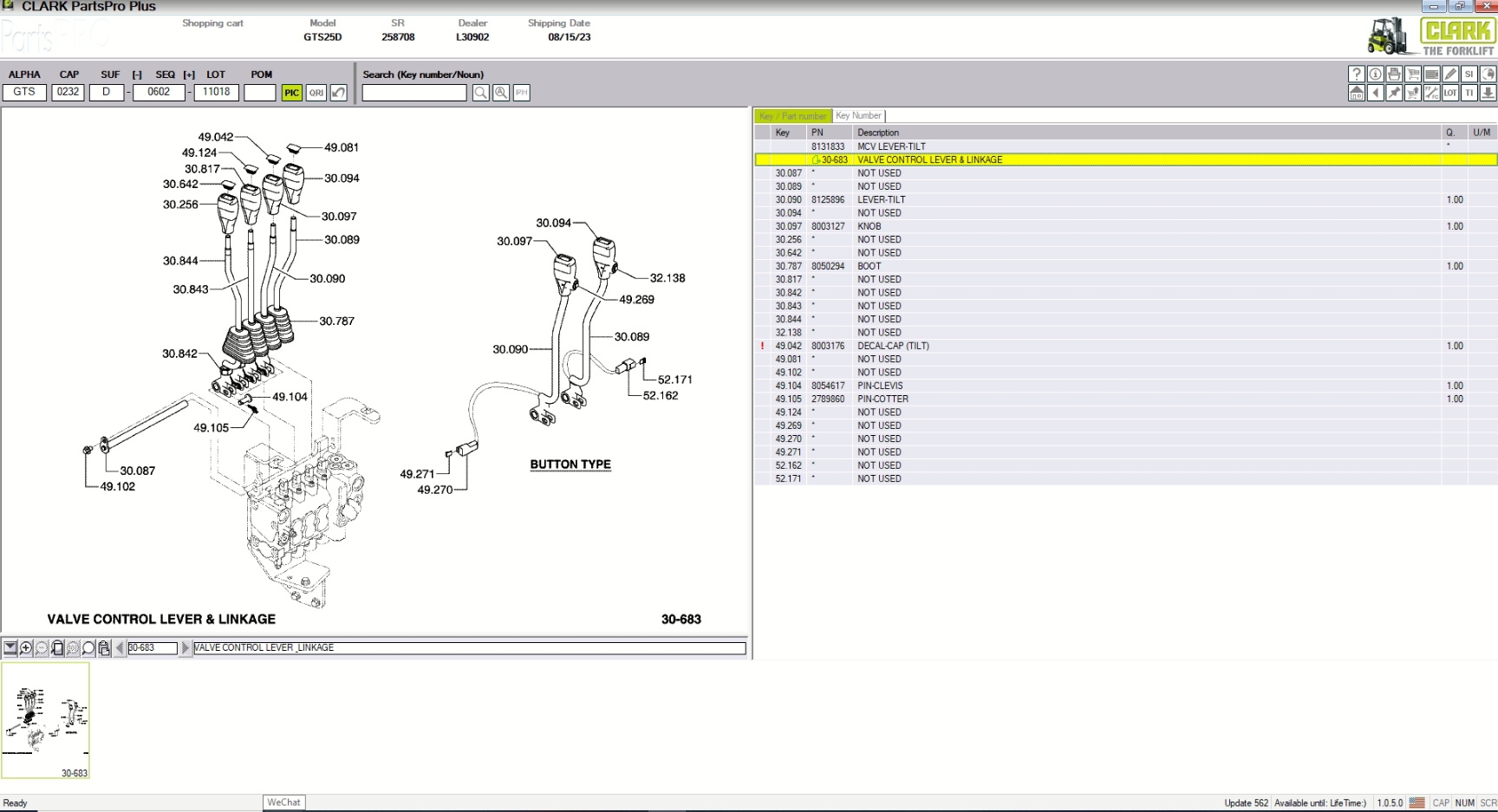Click the PIC green button
This screenshot has height=812, width=1498.
pyautogui.click(x=291, y=93)
